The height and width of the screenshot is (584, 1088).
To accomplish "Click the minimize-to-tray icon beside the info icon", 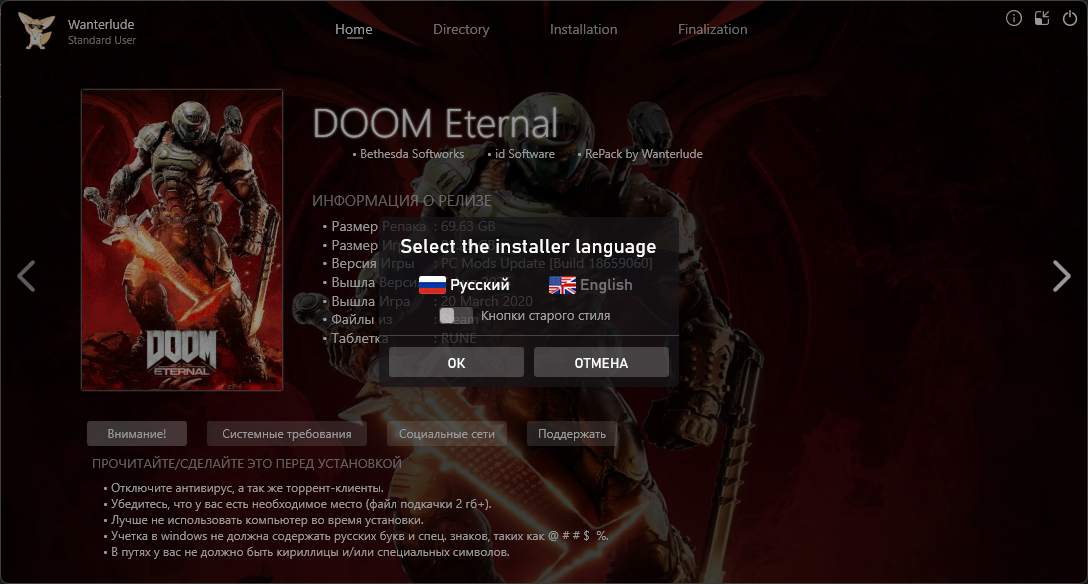I will pos(1042,19).
